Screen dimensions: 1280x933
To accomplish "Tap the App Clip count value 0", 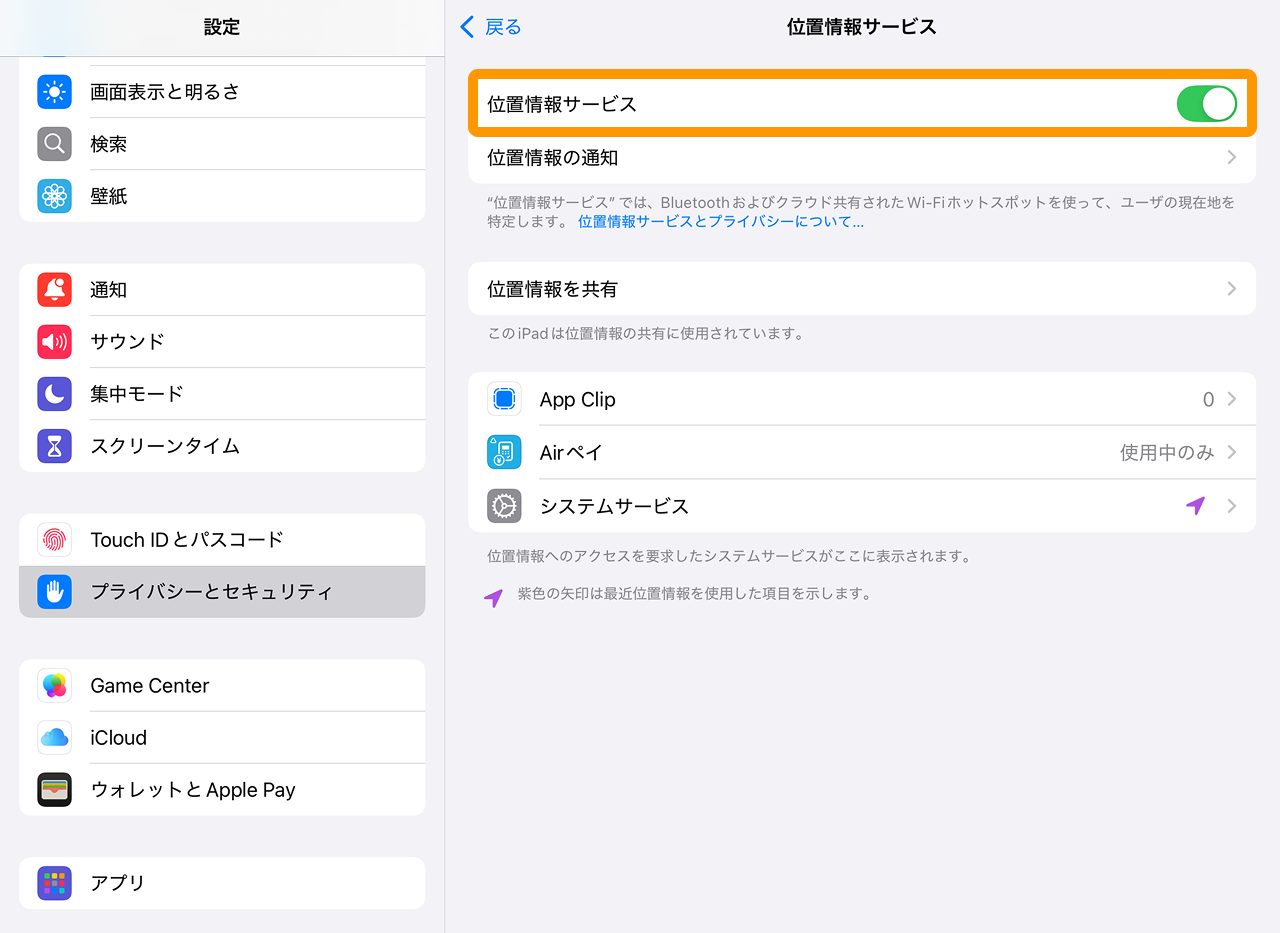I will [x=1208, y=400].
